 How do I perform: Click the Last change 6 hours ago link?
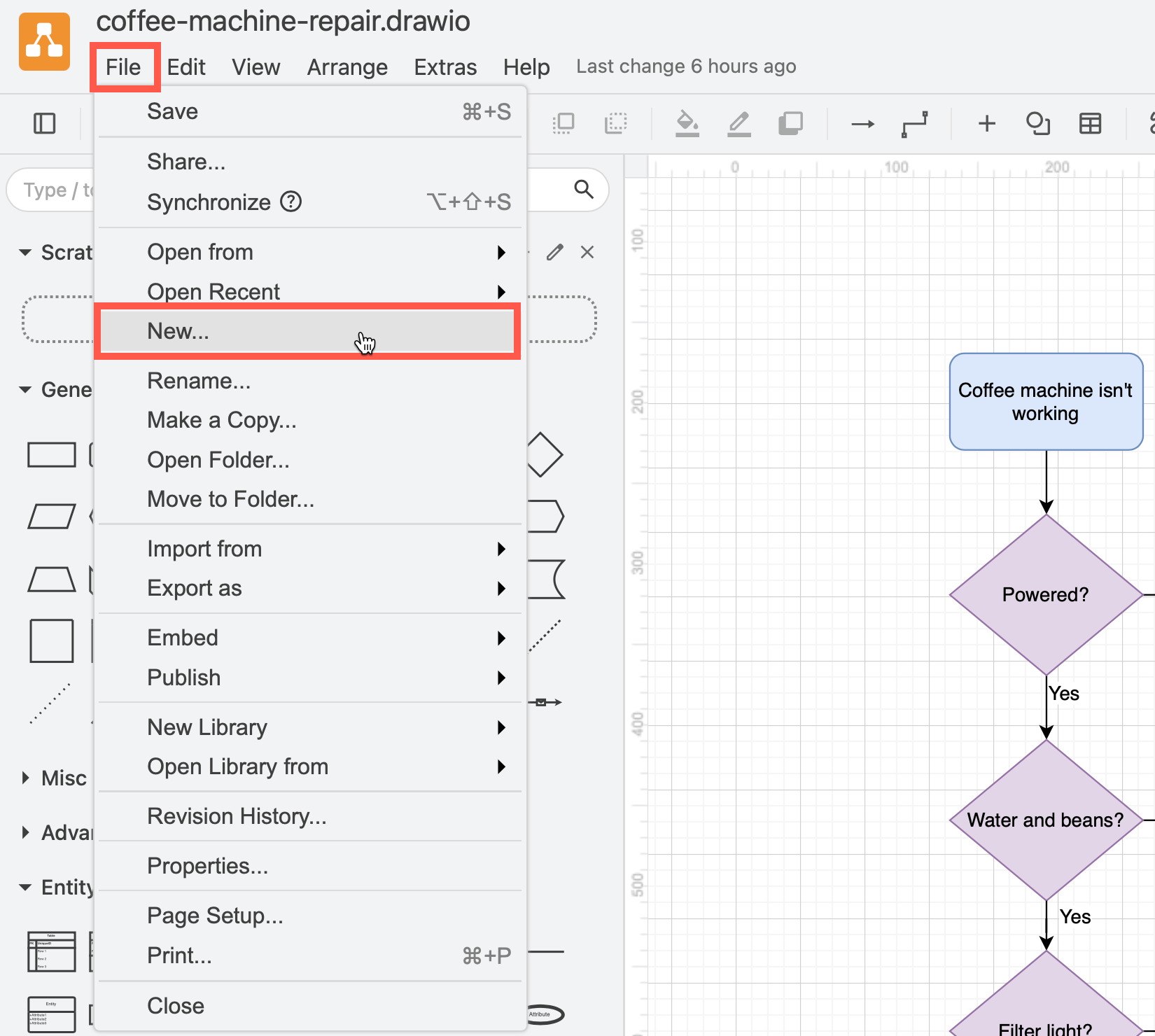686,66
